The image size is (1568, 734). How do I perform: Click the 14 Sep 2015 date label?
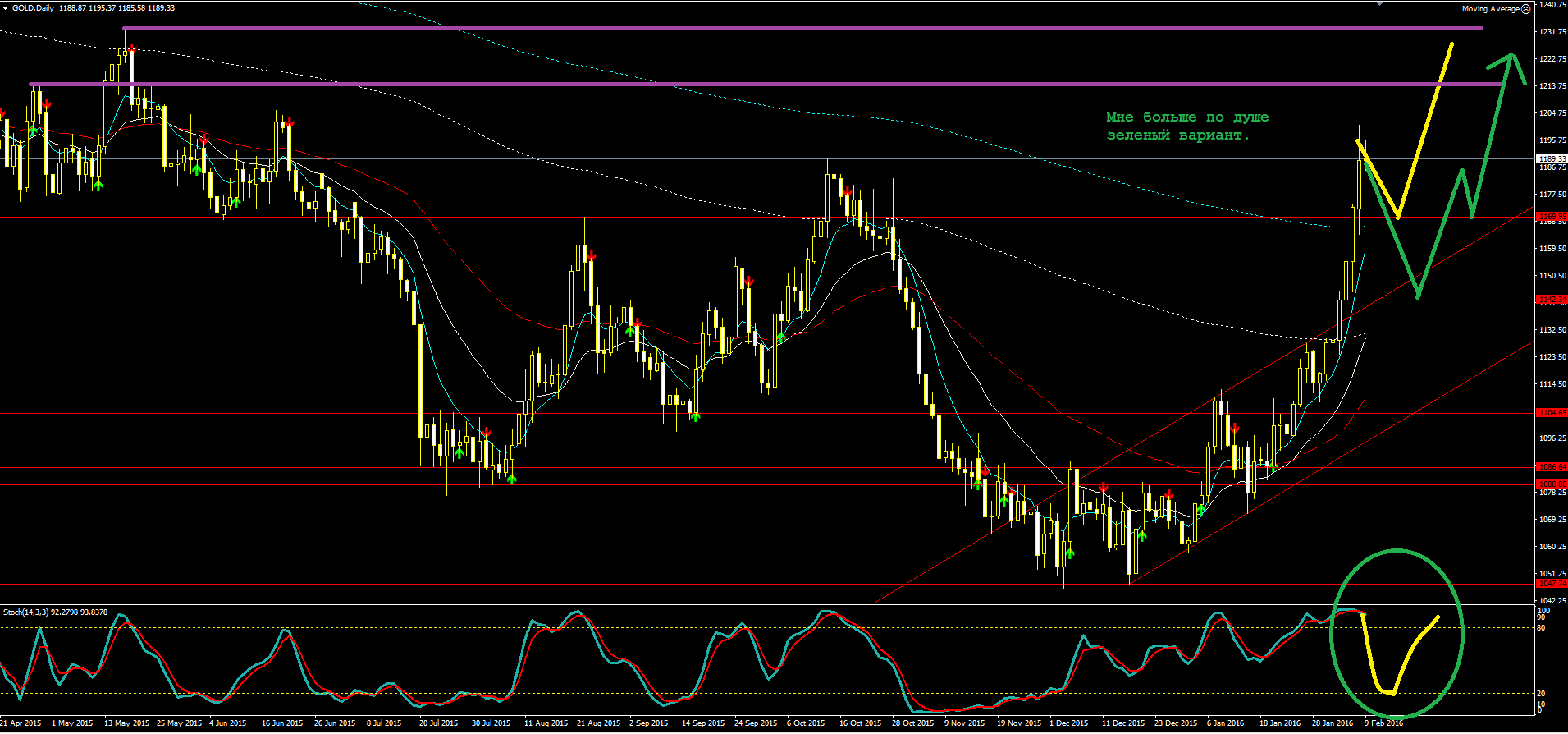703,723
